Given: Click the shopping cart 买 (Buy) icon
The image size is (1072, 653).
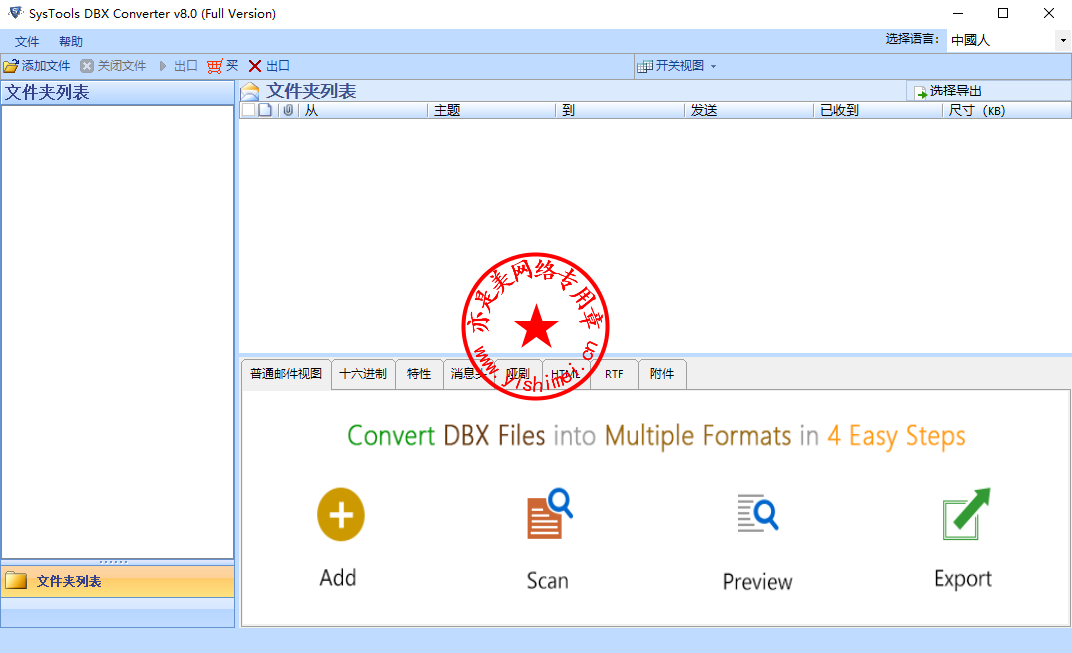Looking at the screenshot, I should (214, 66).
